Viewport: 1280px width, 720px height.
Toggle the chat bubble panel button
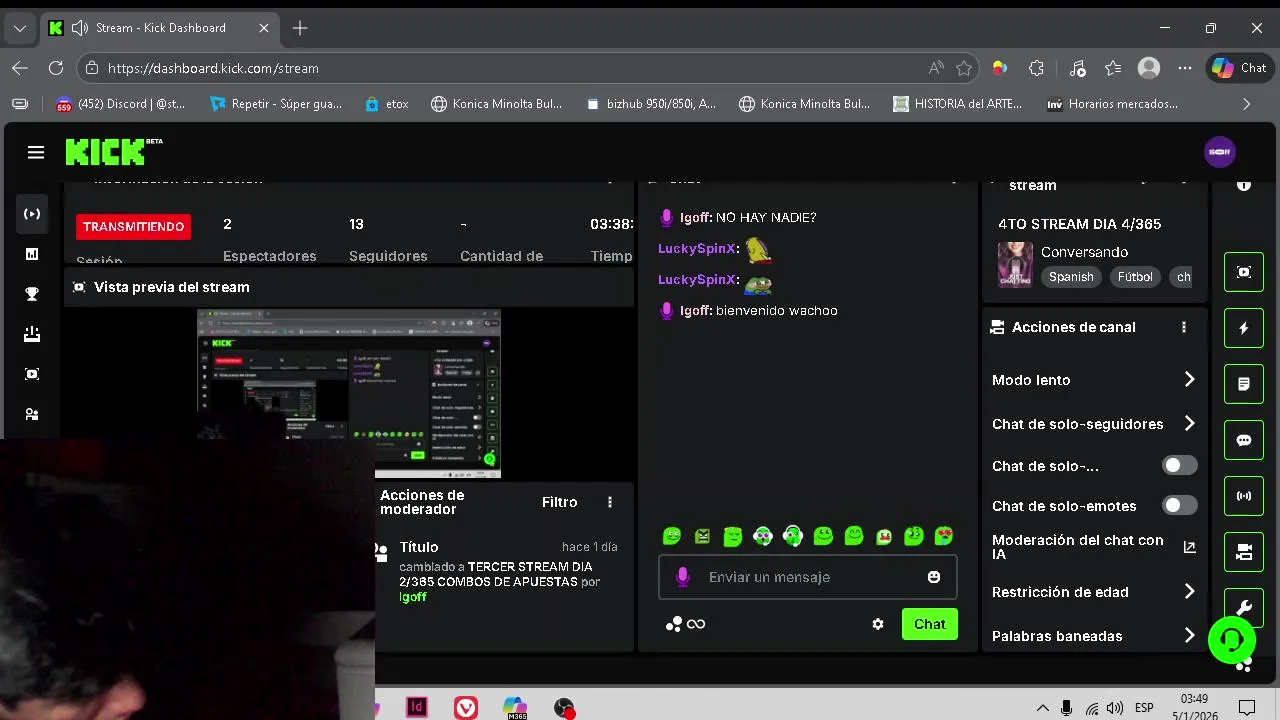1244,440
